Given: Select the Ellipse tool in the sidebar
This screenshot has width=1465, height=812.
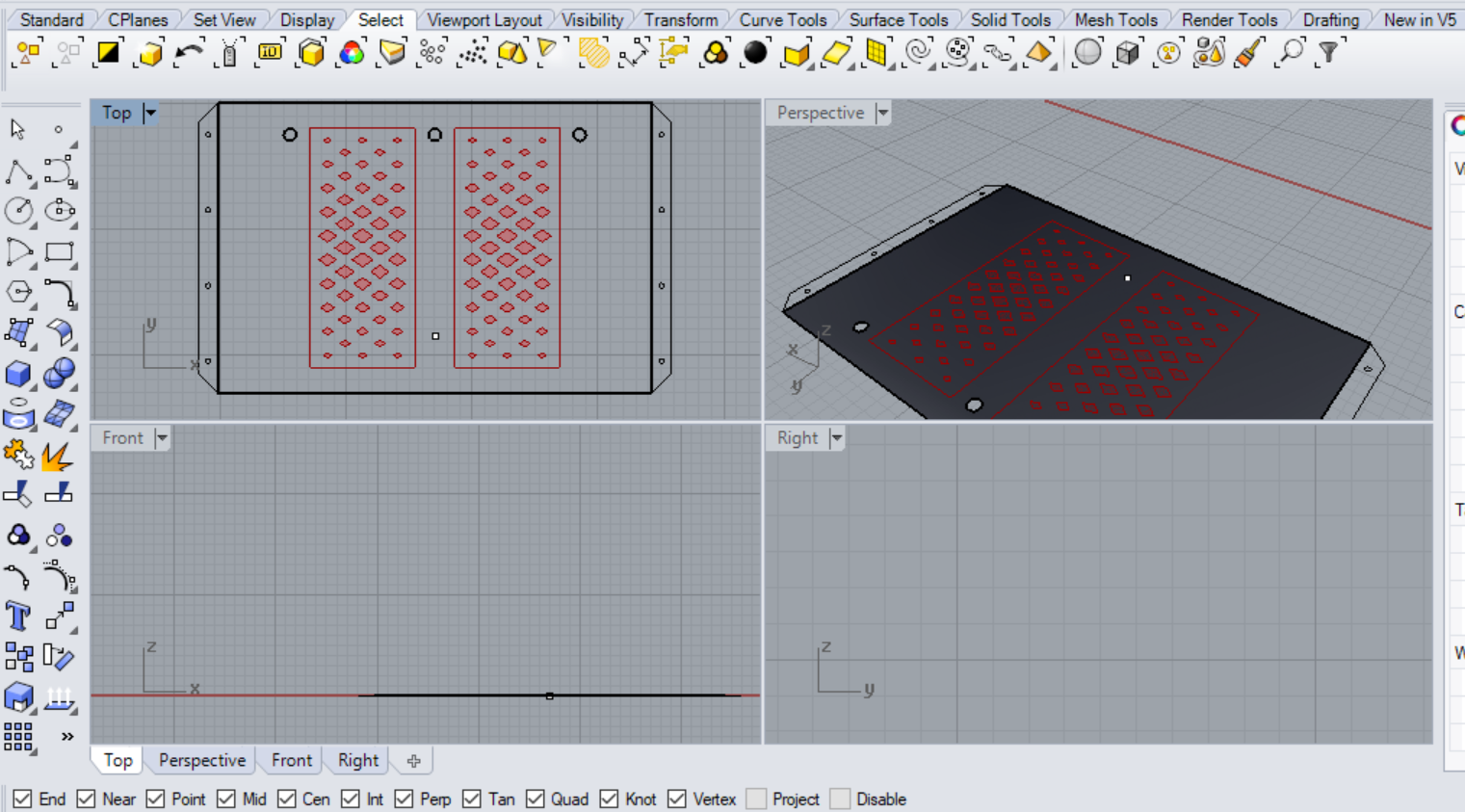Looking at the screenshot, I should (60, 211).
